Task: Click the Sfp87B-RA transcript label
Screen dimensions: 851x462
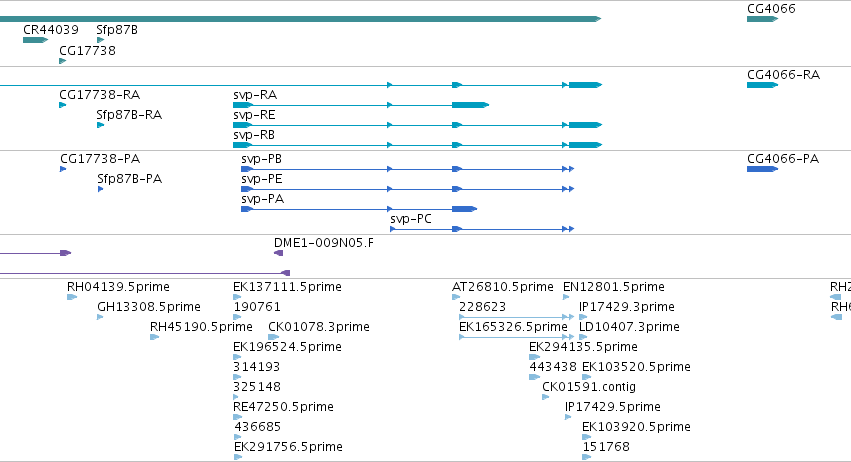Action: (129, 115)
